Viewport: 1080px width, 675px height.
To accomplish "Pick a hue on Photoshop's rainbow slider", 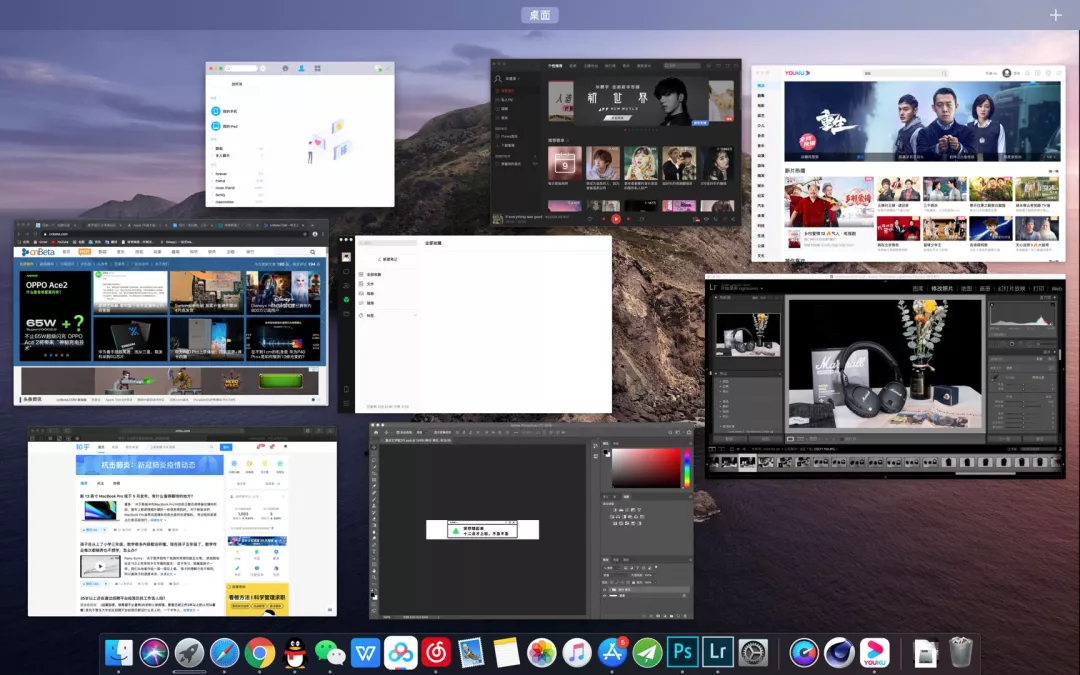I will point(686,468).
